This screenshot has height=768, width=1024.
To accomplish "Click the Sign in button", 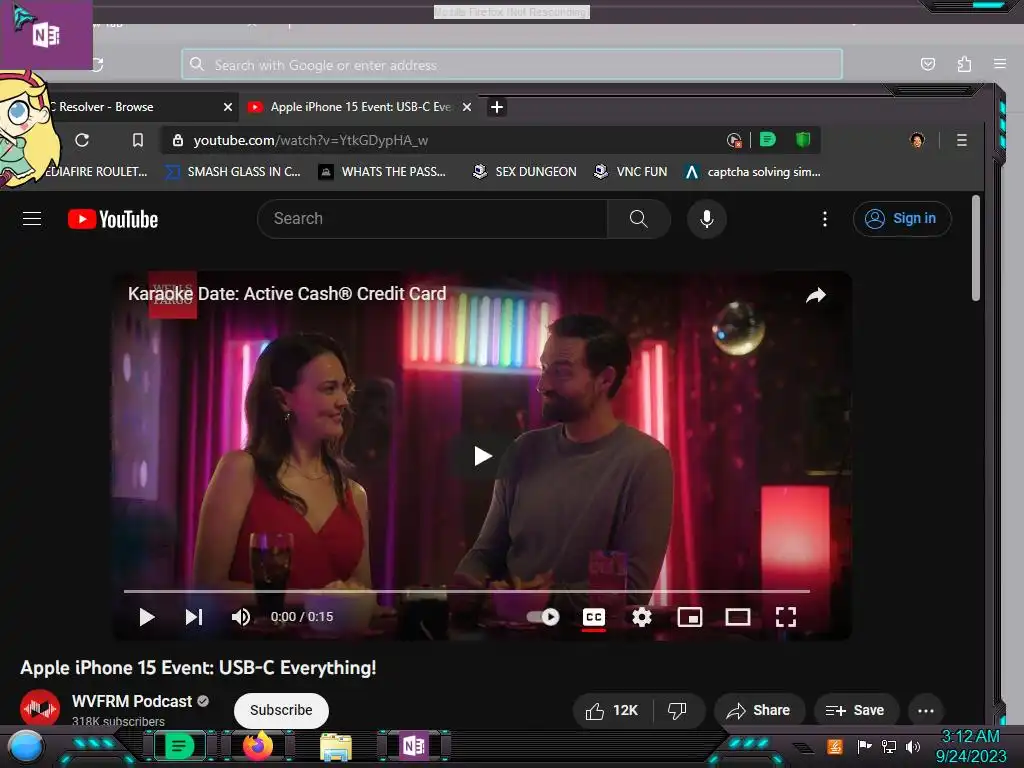I will point(902,219).
